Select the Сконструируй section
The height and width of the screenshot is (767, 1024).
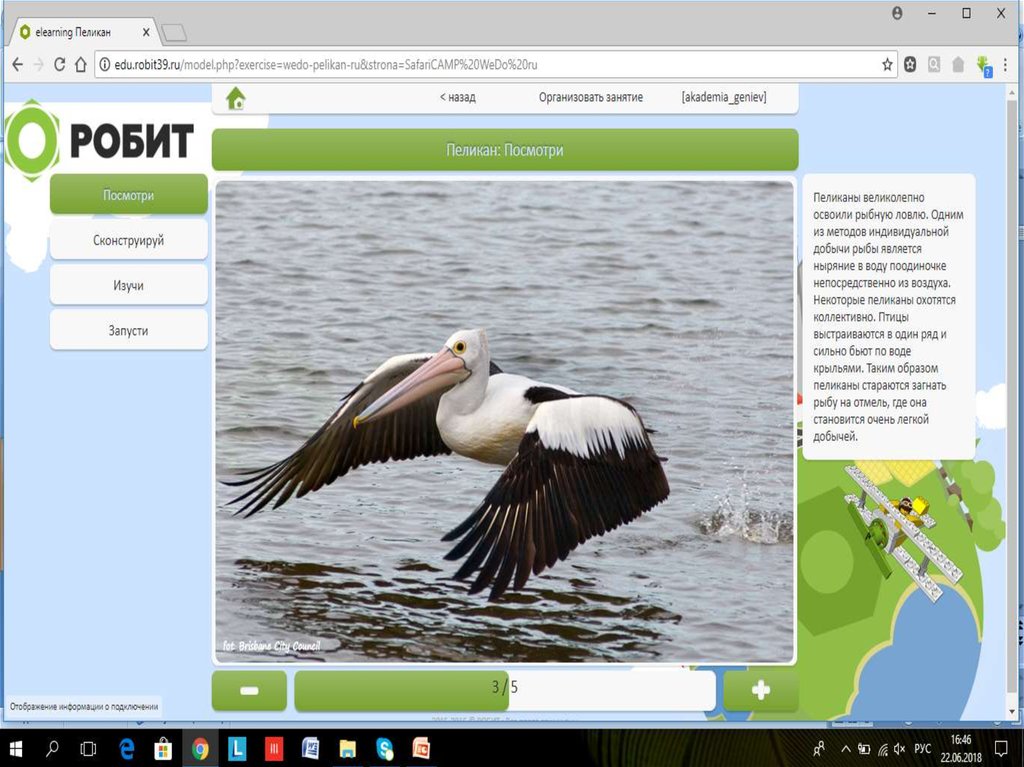click(x=128, y=240)
